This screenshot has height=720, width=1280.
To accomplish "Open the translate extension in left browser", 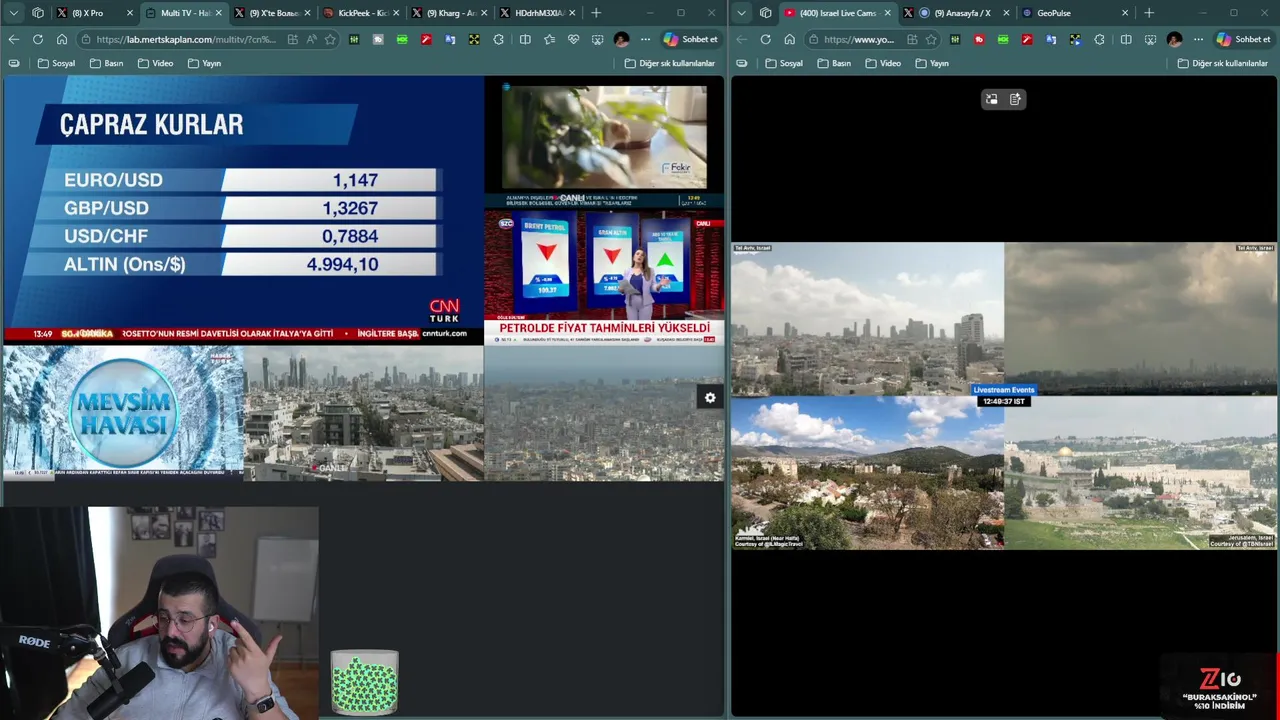I will tap(450, 39).
